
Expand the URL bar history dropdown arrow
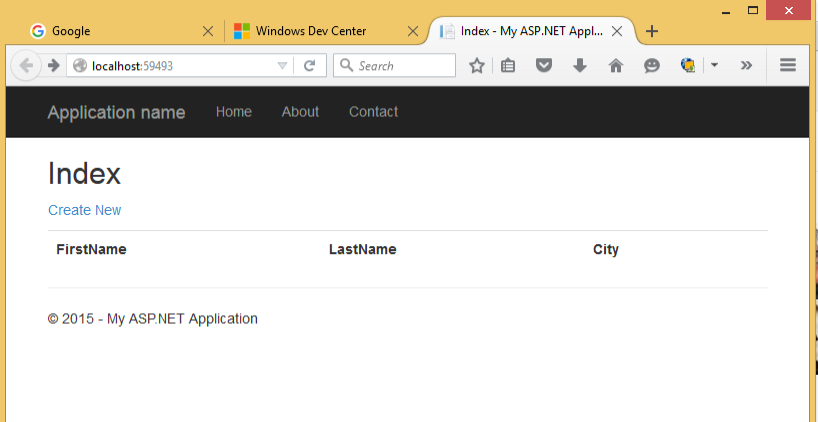click(x=282, y=66)
